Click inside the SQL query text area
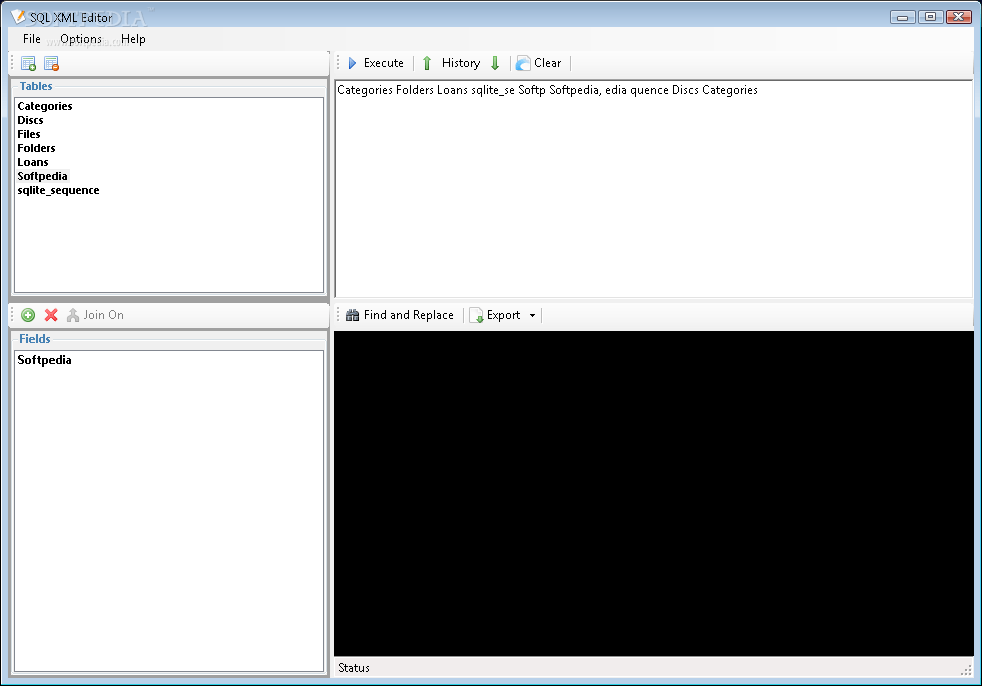 [x=654, y=189]
